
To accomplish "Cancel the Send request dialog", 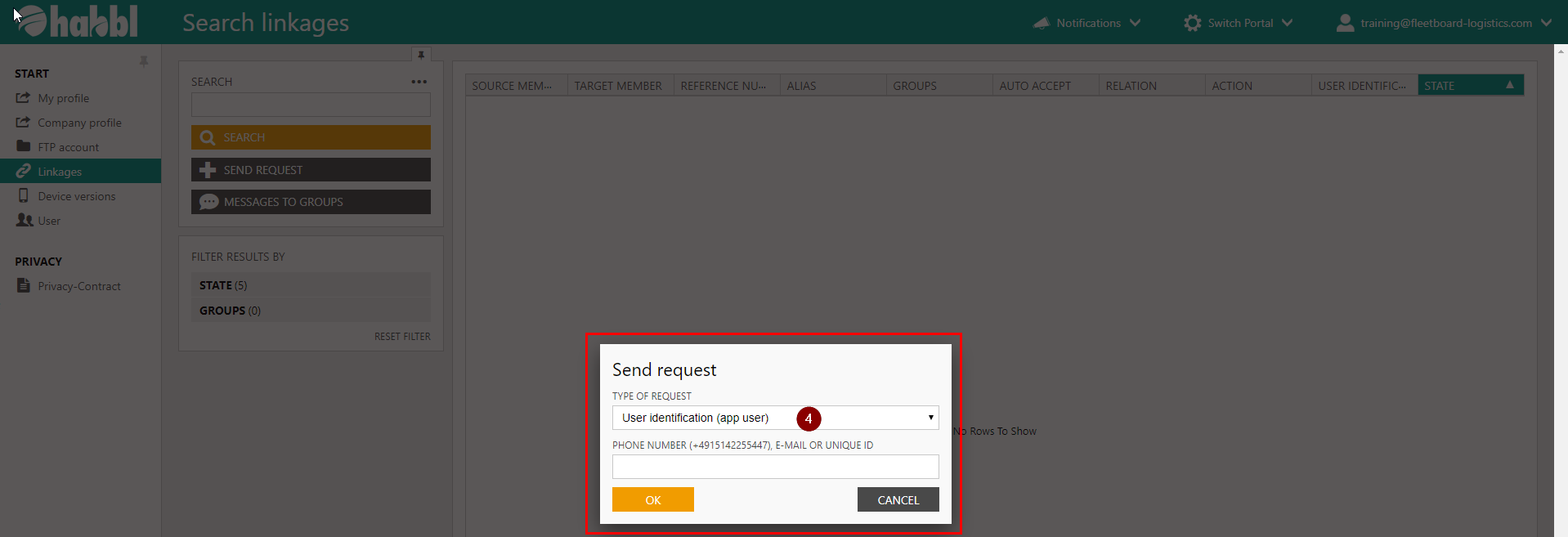I will pyautogui.click(x=898, y=499).
